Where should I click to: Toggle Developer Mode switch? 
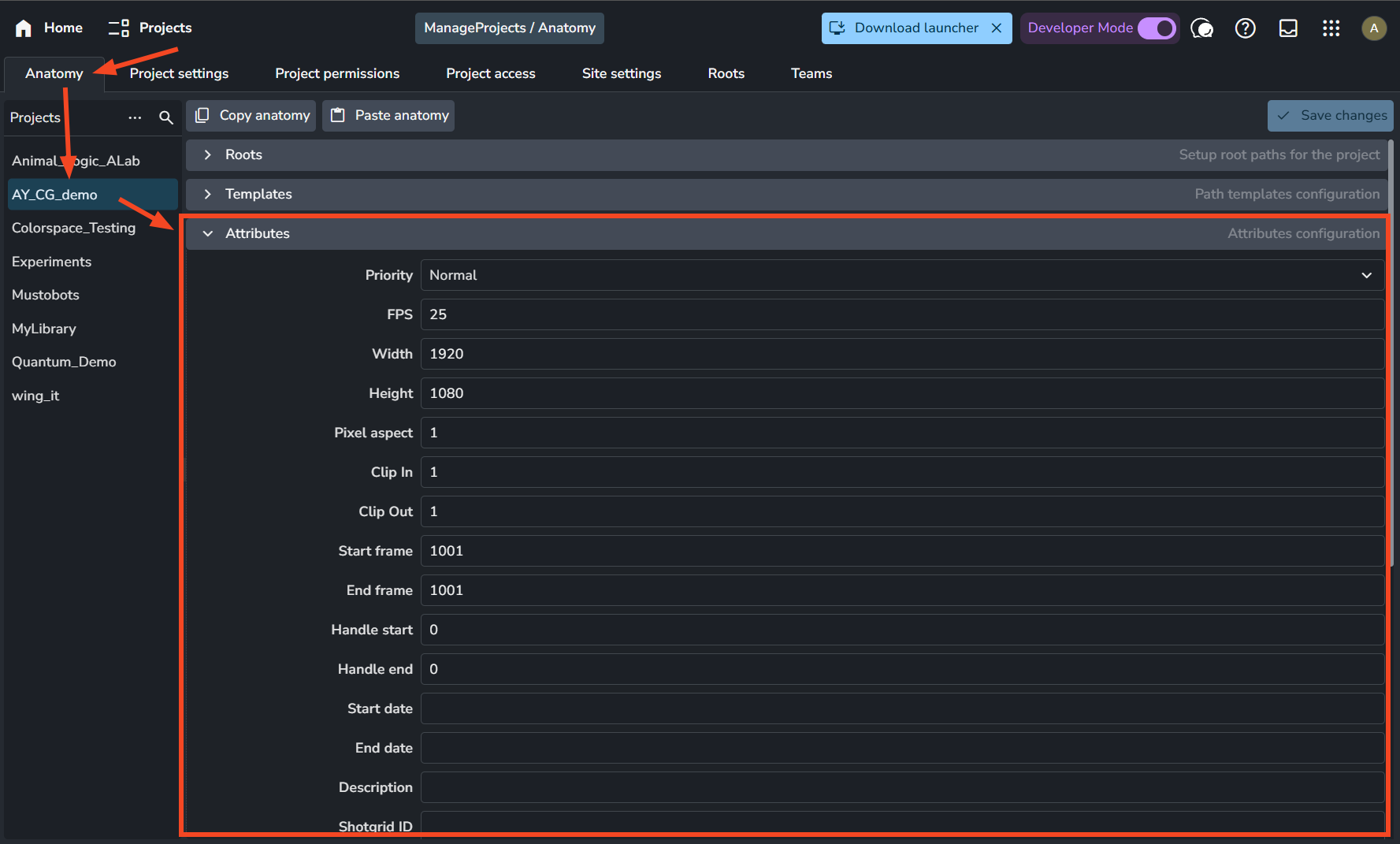(x=1156, y=28)
